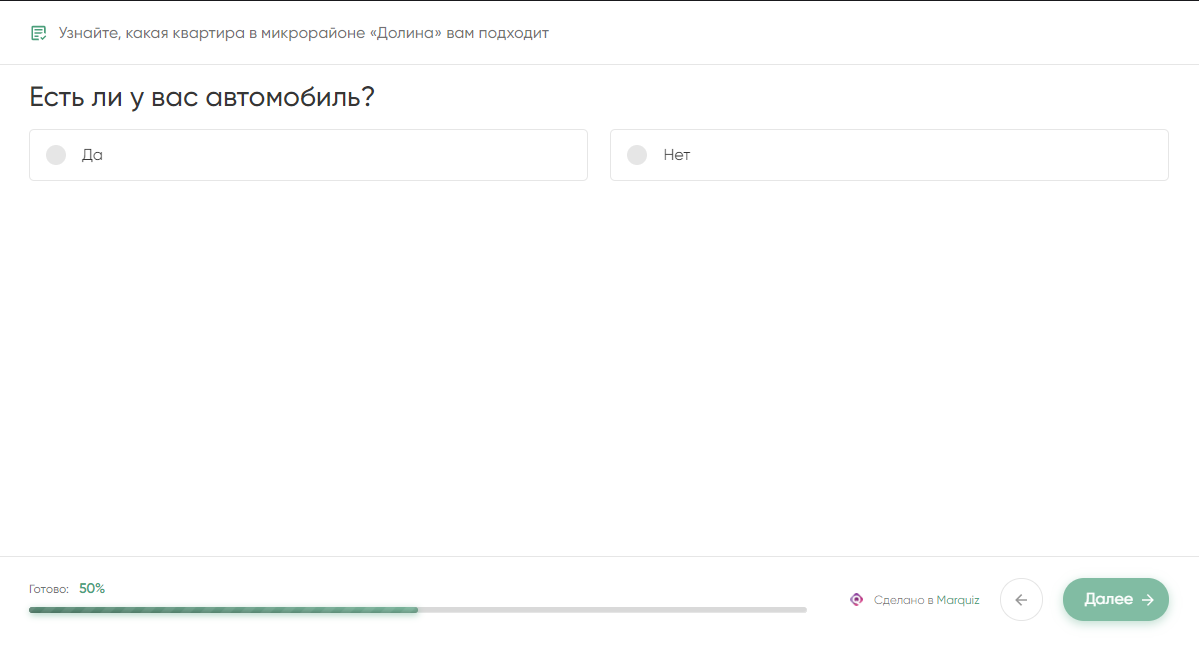Viewport: 1199px width, 646px height.
Task: Click the header title about микрорайон «Долина»
Action: pos(304,33)
